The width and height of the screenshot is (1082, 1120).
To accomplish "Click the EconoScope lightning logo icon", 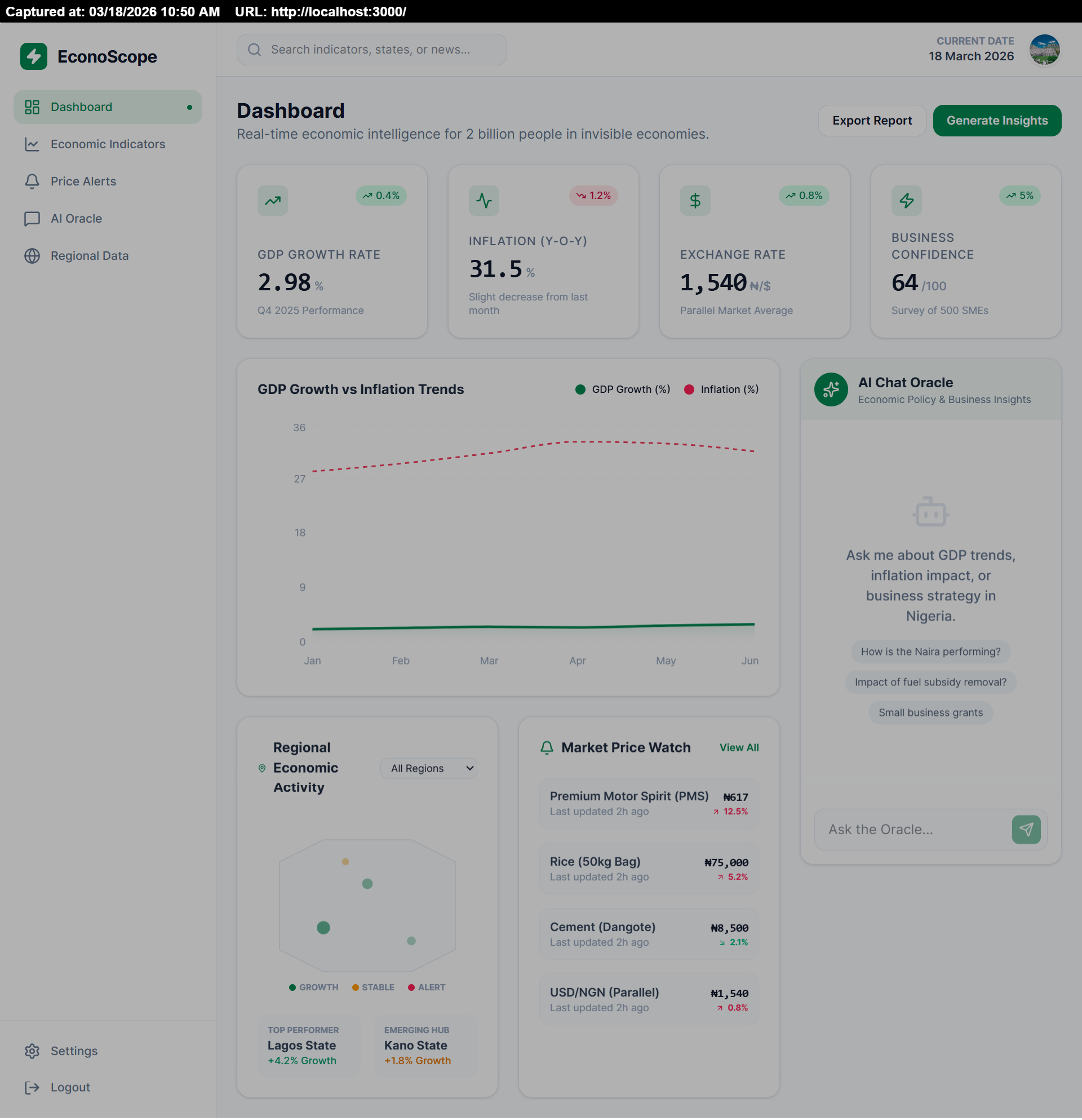I will (x=34, y=56).
